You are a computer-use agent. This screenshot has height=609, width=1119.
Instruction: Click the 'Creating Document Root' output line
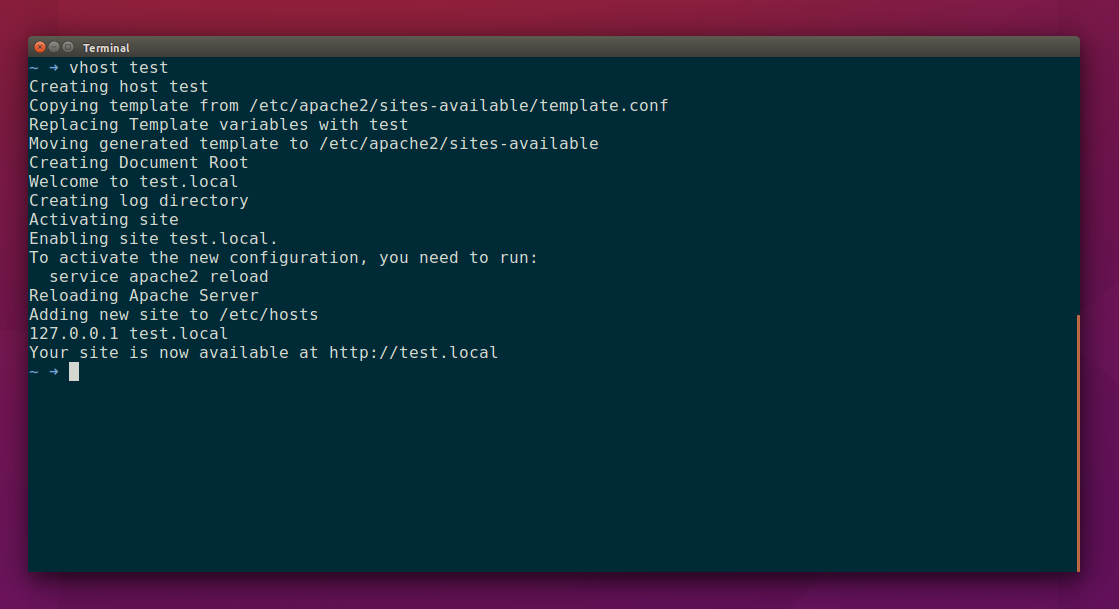pos(137,162)
